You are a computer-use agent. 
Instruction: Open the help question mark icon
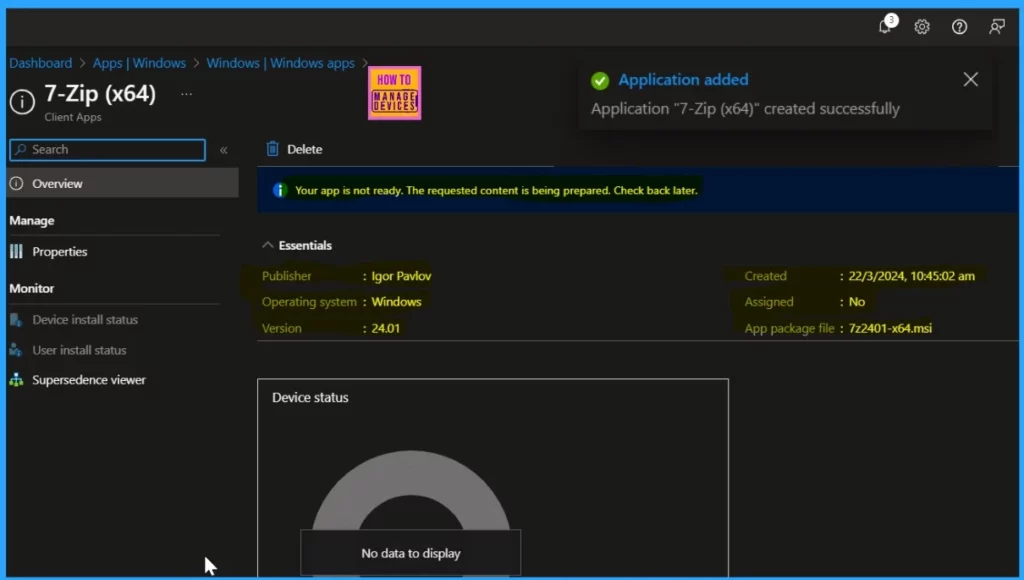959,27
